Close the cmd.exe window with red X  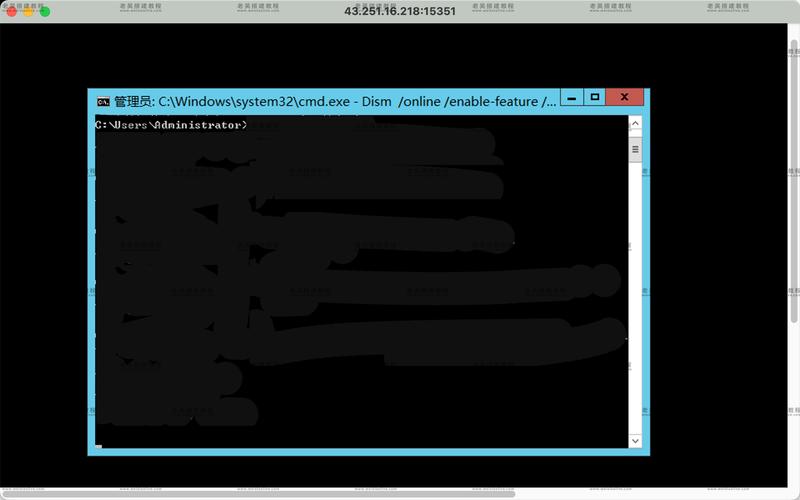[x=624, y=97]
